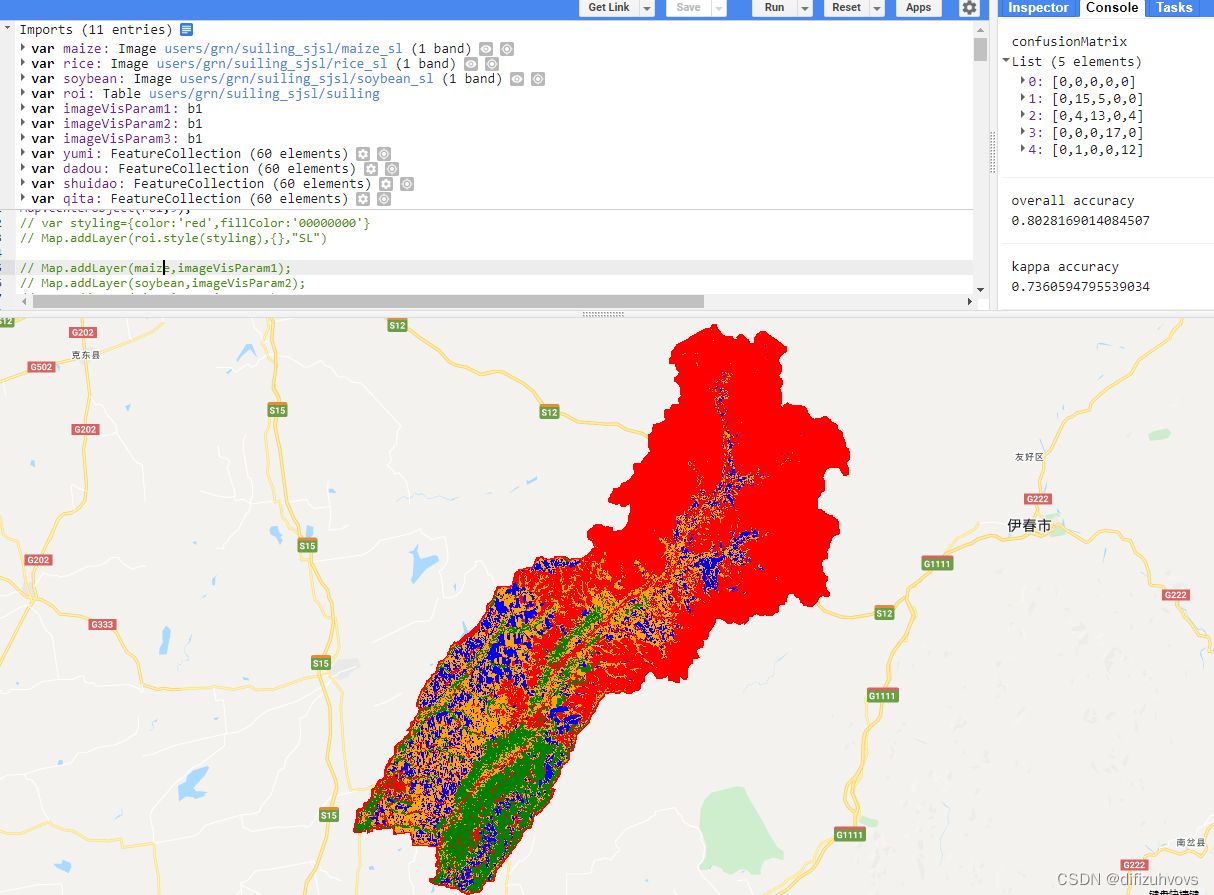Expand confusion matrix row 2

(x=1023, y=114)
